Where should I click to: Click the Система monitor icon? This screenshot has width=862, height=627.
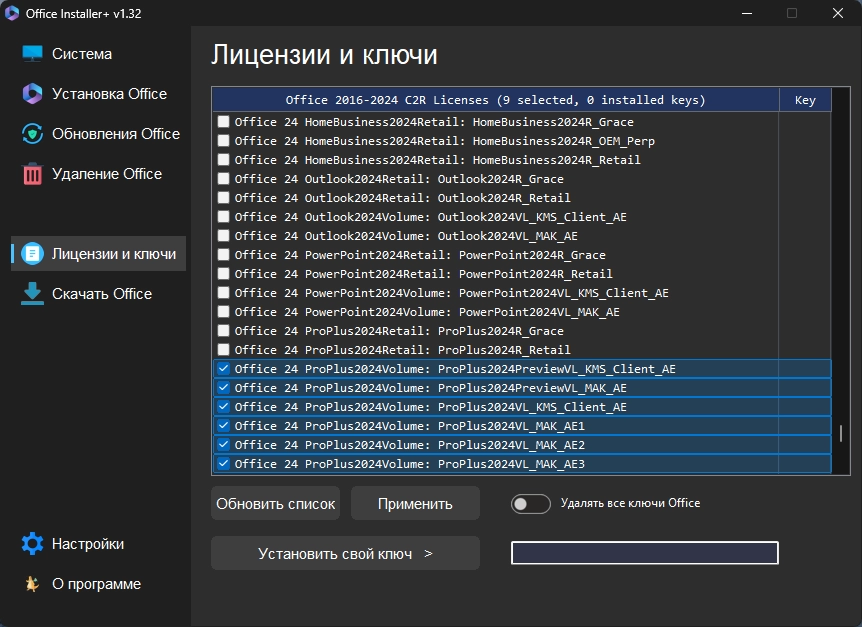33,54
